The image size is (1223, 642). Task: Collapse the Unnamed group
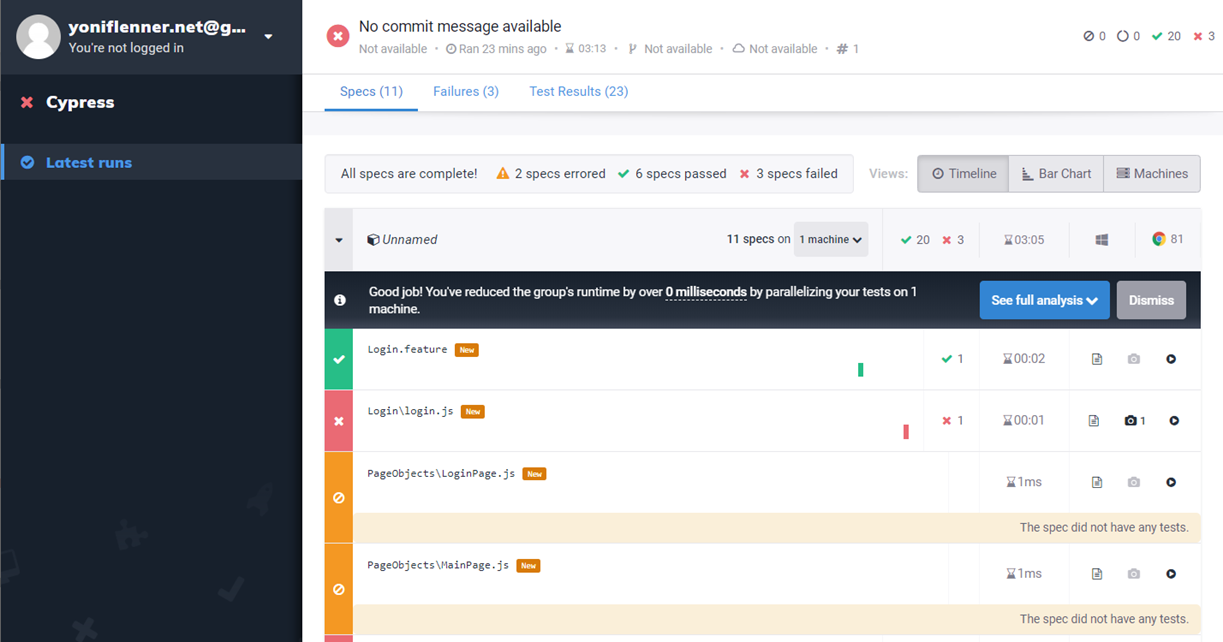(x=339, y=240)
